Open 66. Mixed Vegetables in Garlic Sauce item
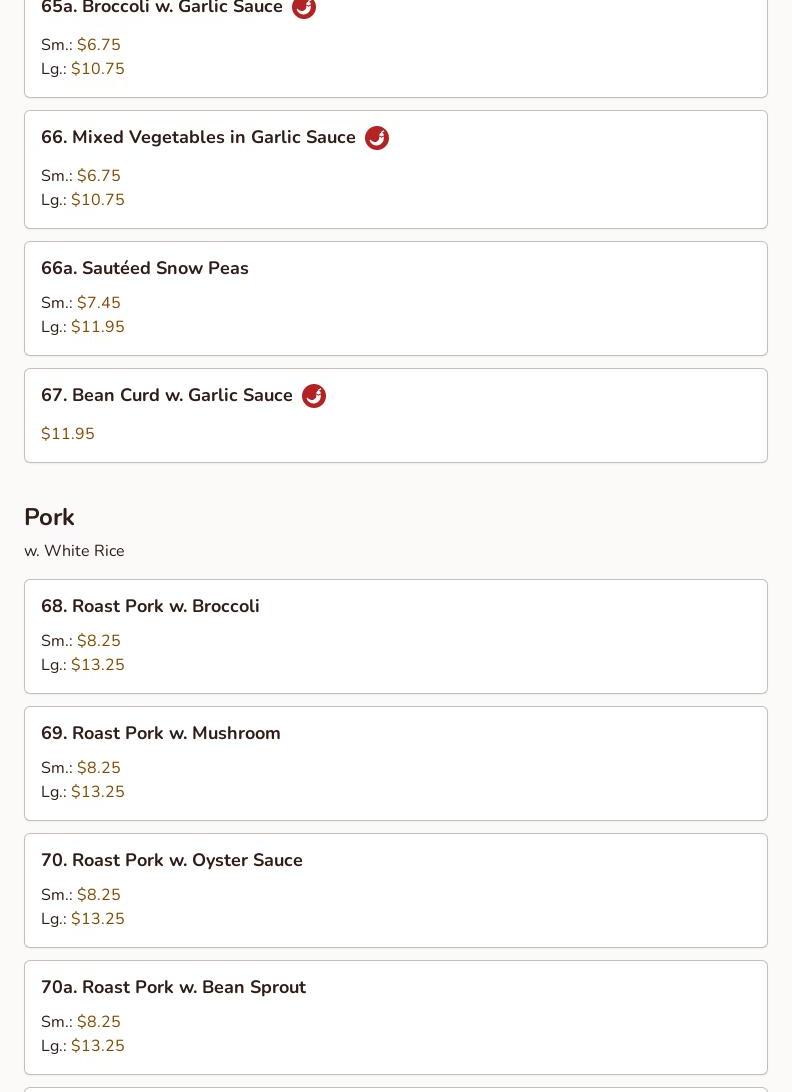Viewport: 792px width, 1092px height. (198, 138)
